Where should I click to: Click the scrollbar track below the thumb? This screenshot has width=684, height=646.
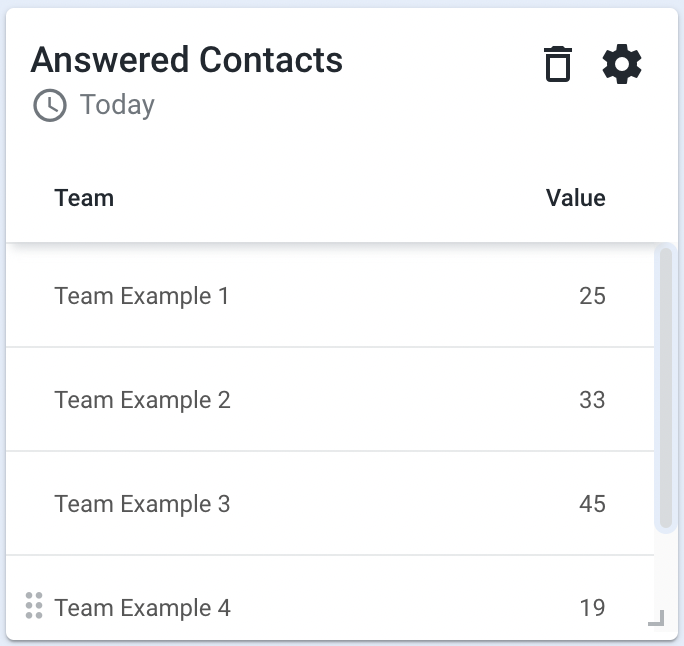pyautogui.click(x=666, y=569)
